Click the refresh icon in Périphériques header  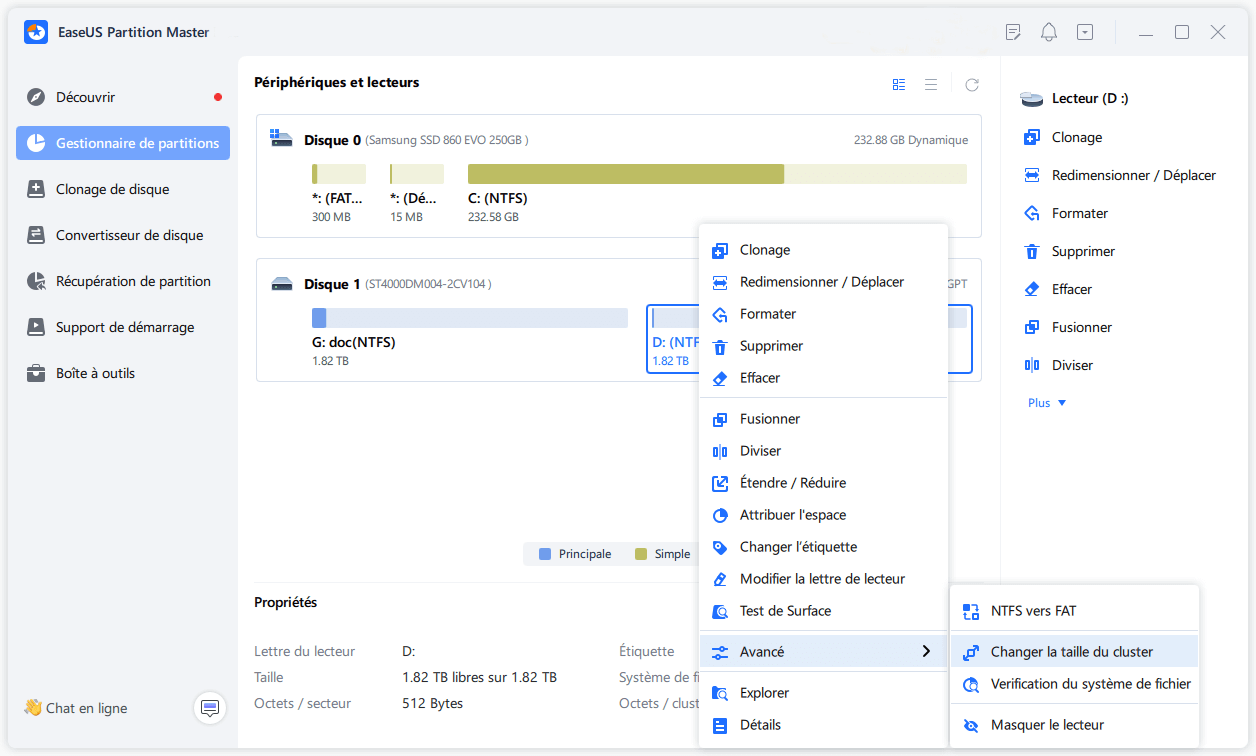tap(971, 85)
